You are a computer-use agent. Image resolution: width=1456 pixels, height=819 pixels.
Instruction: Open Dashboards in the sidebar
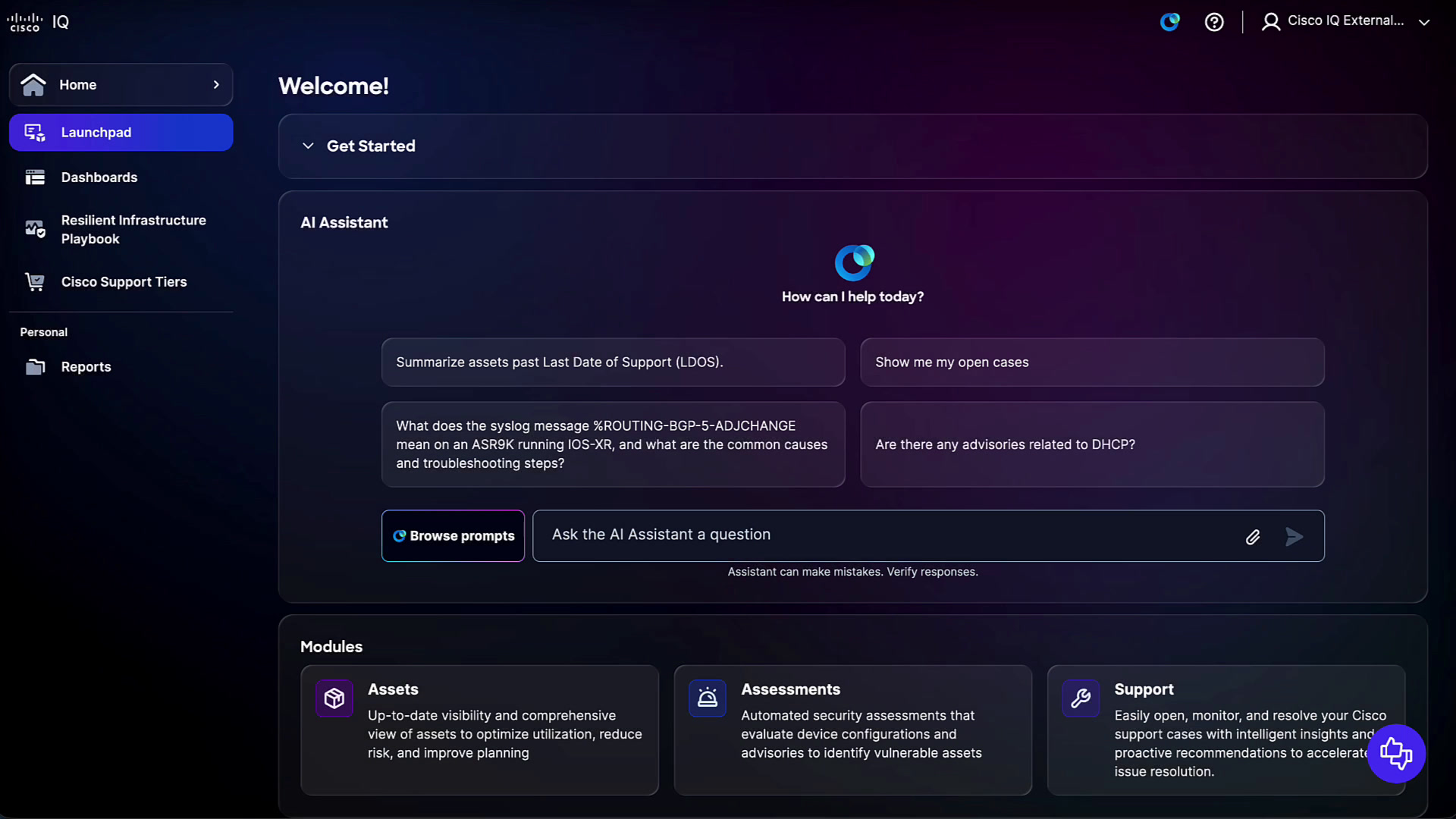(121, 177)
